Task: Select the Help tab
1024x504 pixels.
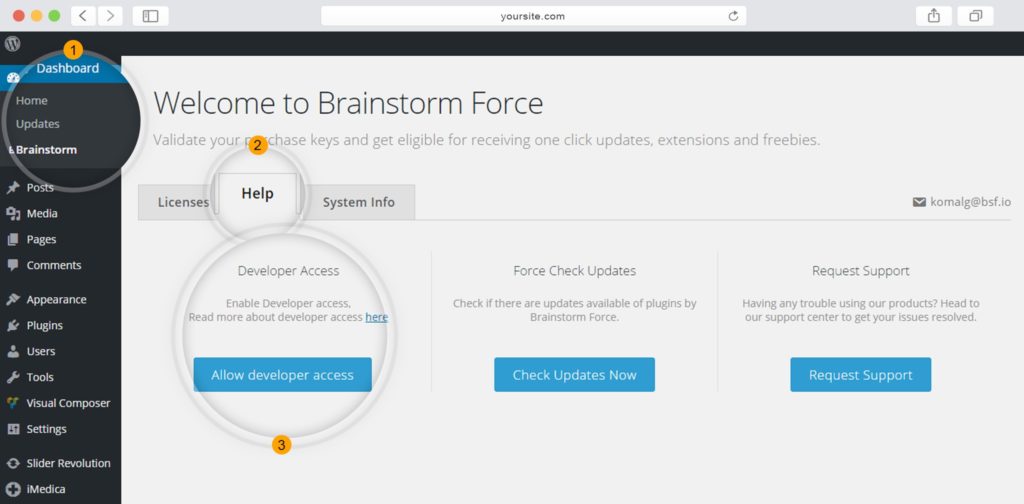Action: (x=257, y=194)
